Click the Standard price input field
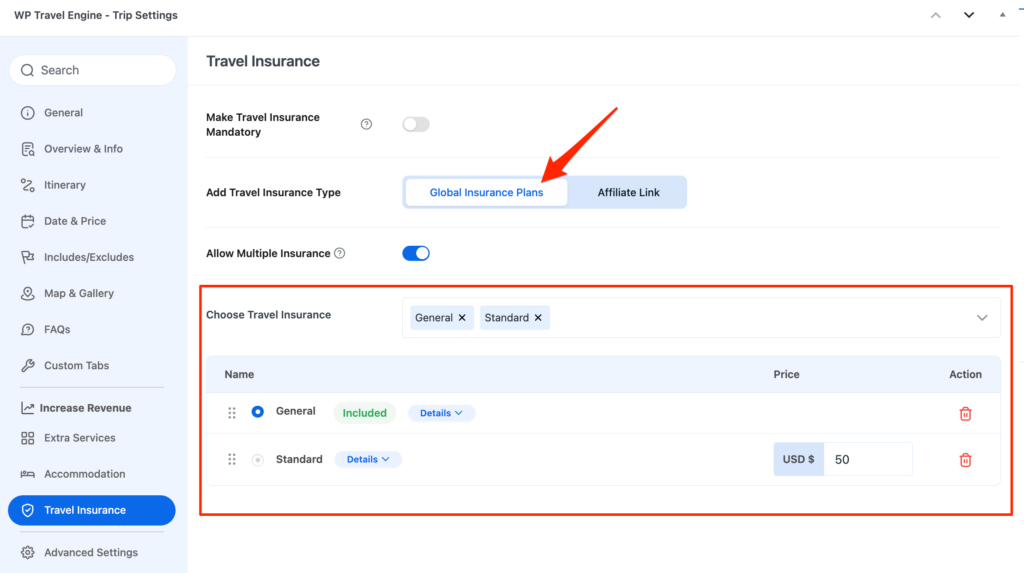Image resolution: width=1024 pixels, height=573 pixels. tap(866, 459)
